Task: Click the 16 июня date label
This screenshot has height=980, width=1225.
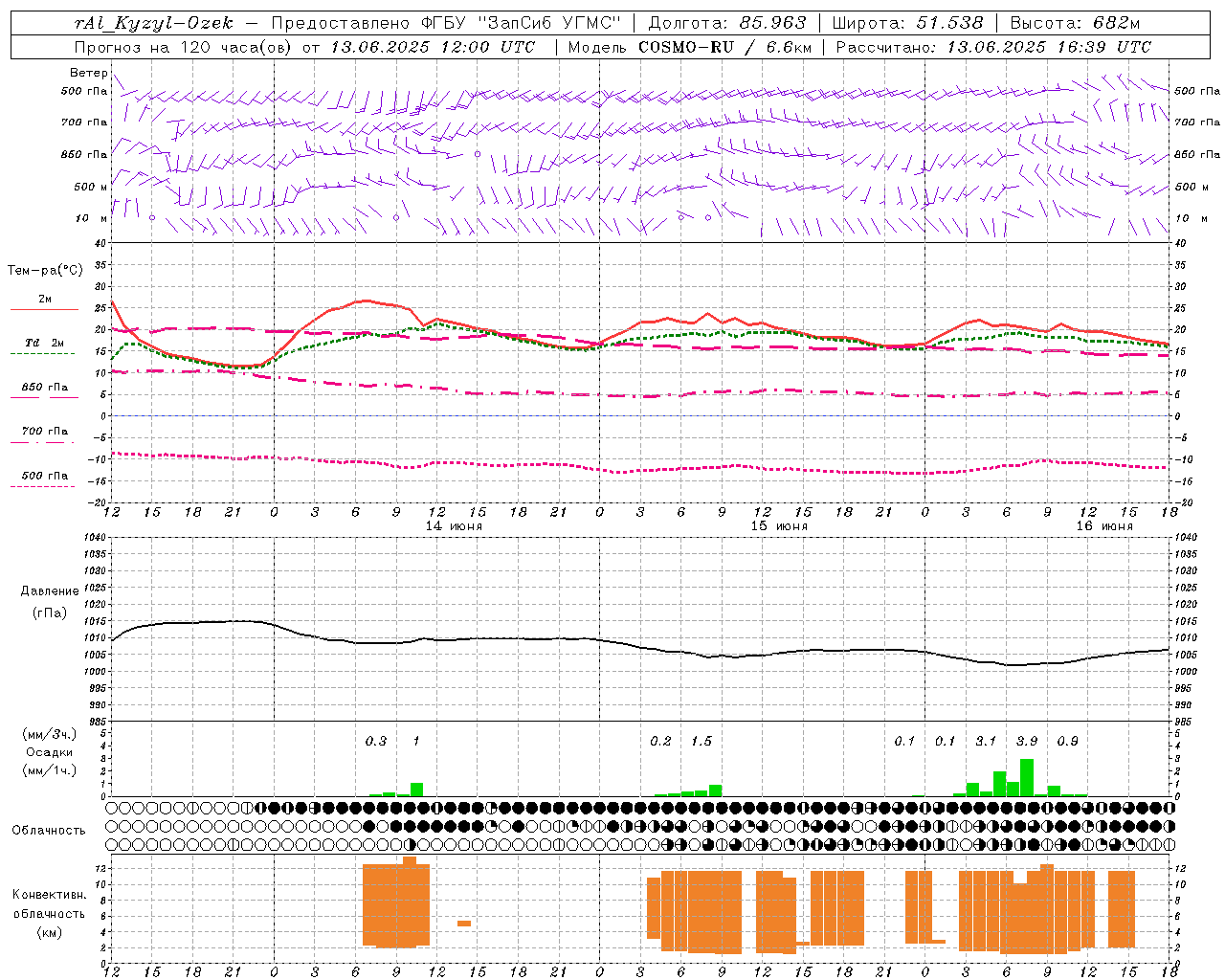Action: click(x=1104, y=526)
